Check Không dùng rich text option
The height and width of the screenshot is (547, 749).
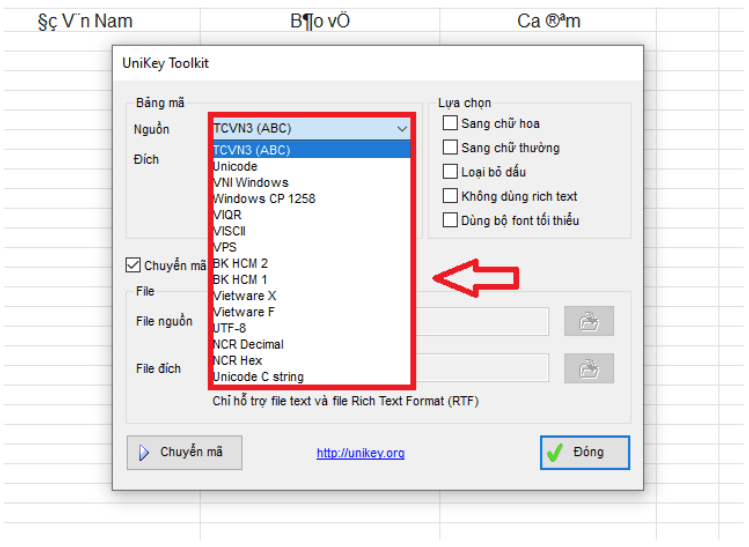coord(450,196)
